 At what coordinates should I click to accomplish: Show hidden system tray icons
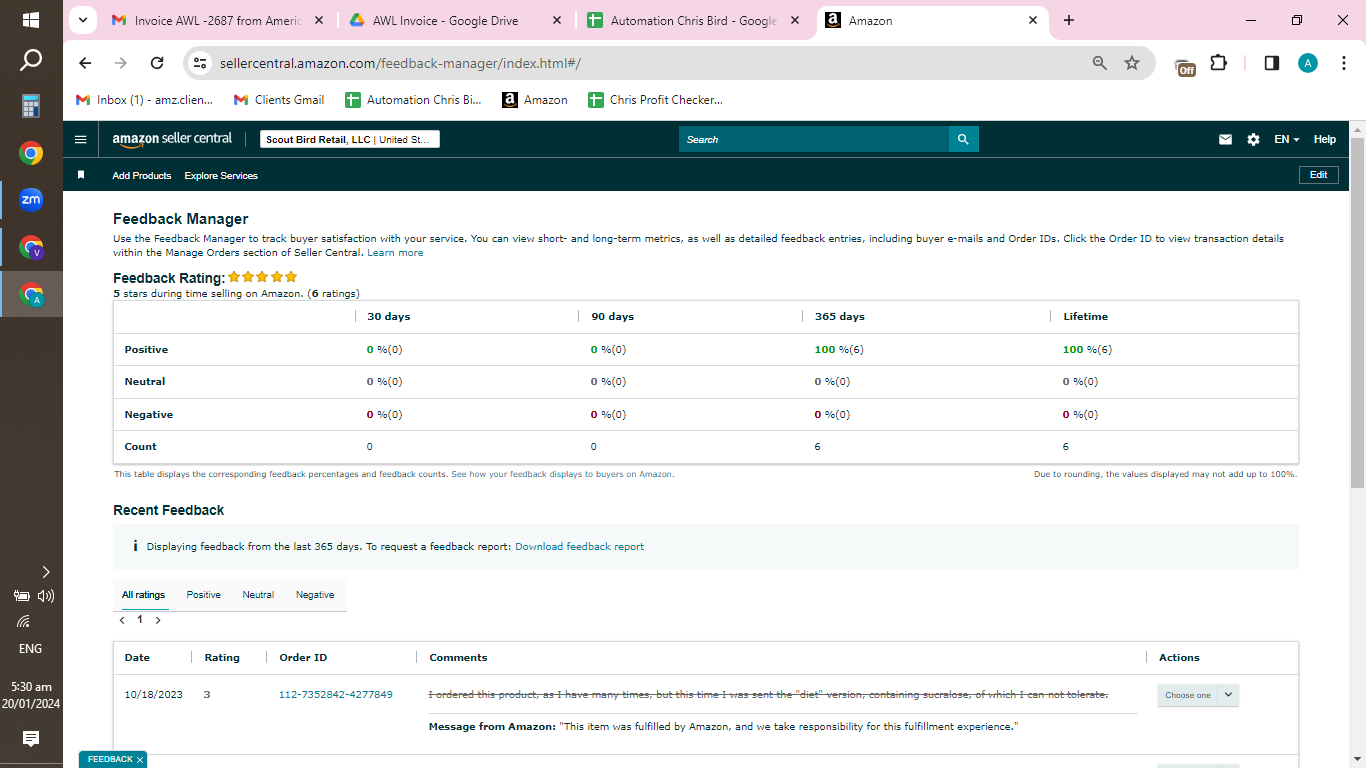coord(45,572)
